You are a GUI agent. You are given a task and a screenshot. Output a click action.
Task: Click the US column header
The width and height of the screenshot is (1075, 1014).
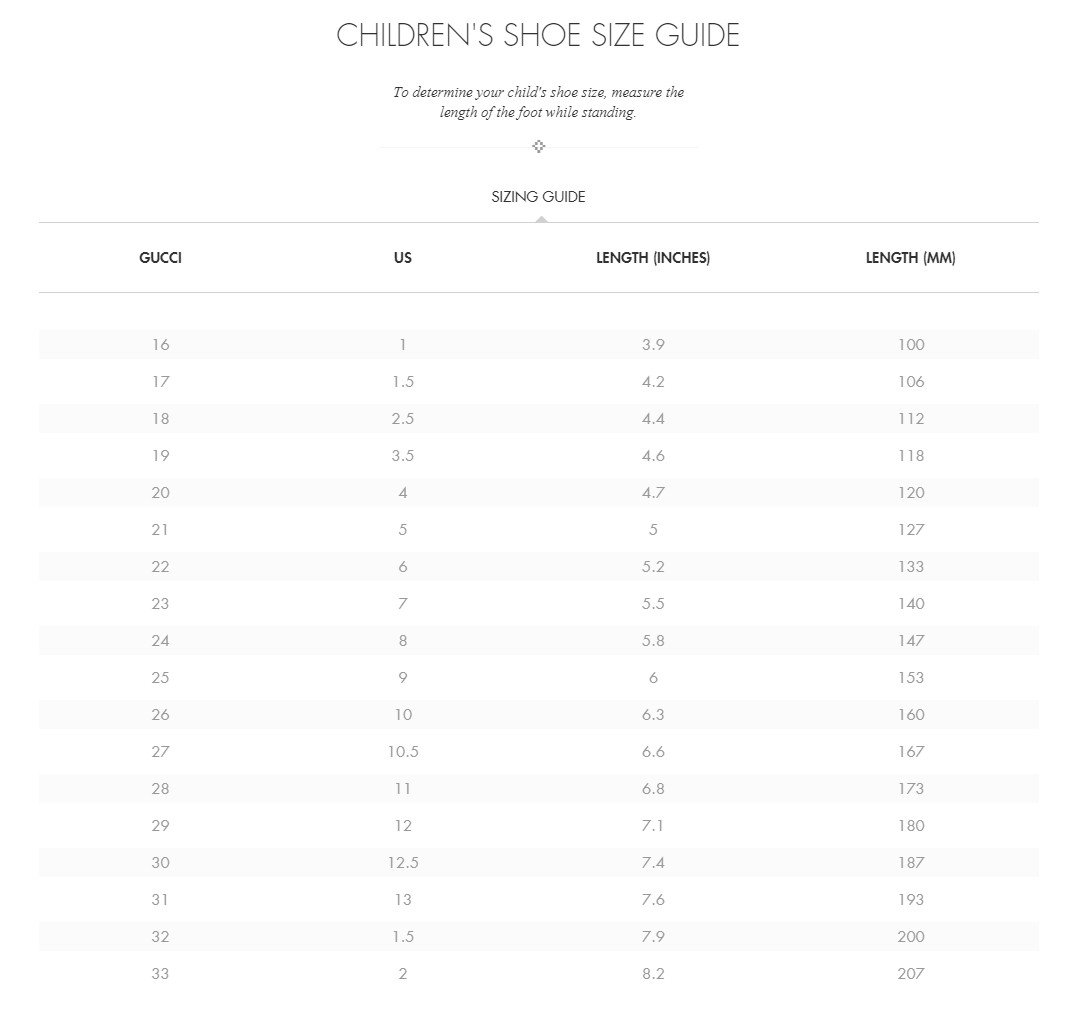pos(402,258)
